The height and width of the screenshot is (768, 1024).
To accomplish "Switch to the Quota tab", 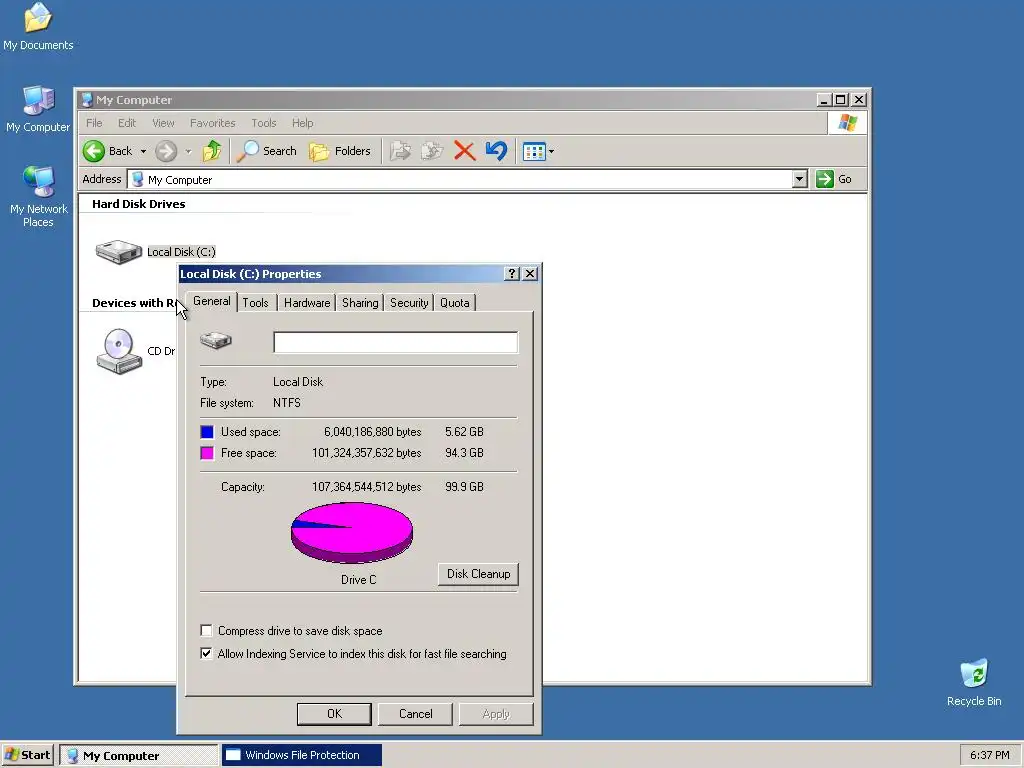I will [x=455, y=302].
